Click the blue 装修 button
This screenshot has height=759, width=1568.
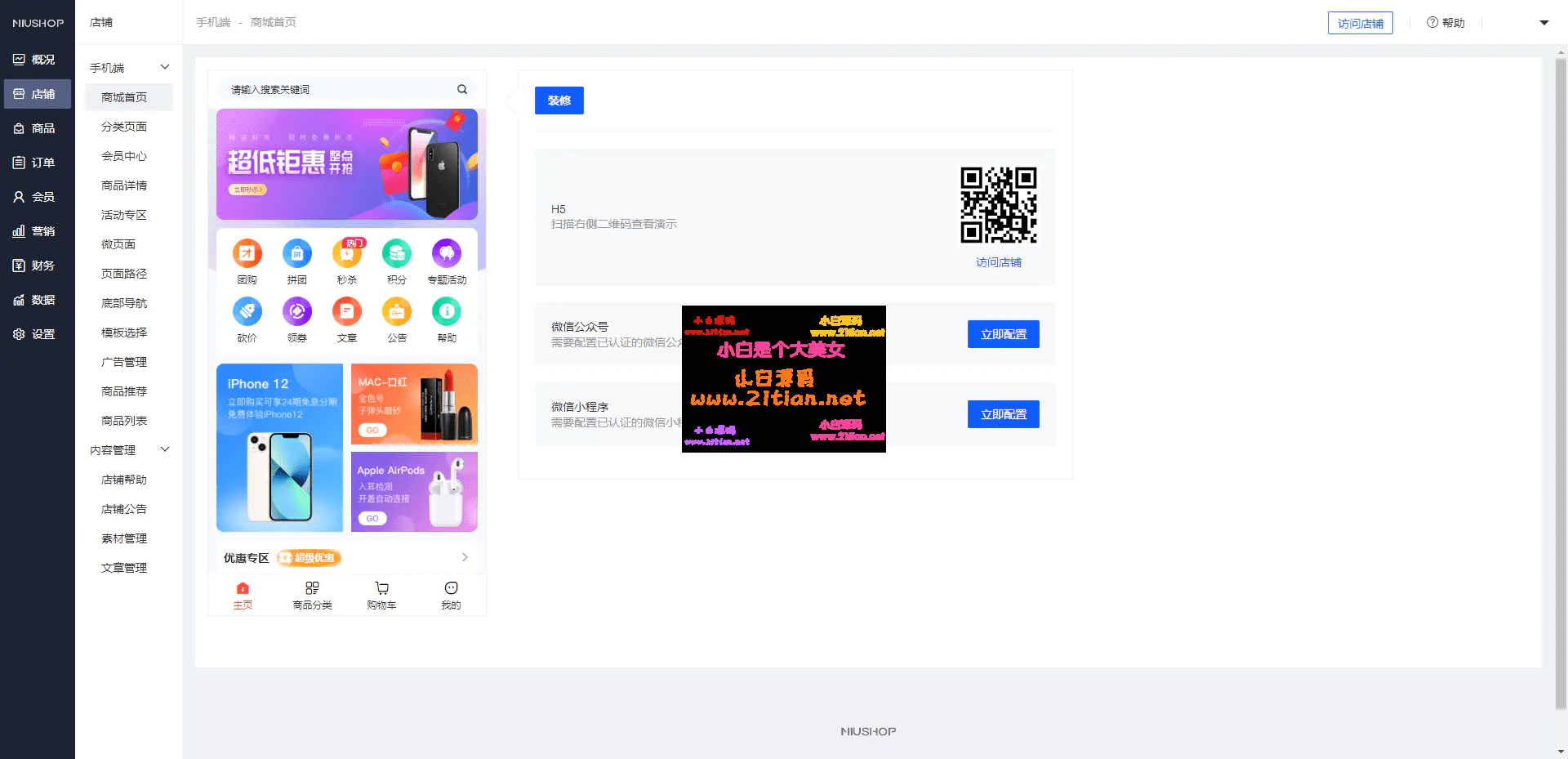click(x=559, y=100)
